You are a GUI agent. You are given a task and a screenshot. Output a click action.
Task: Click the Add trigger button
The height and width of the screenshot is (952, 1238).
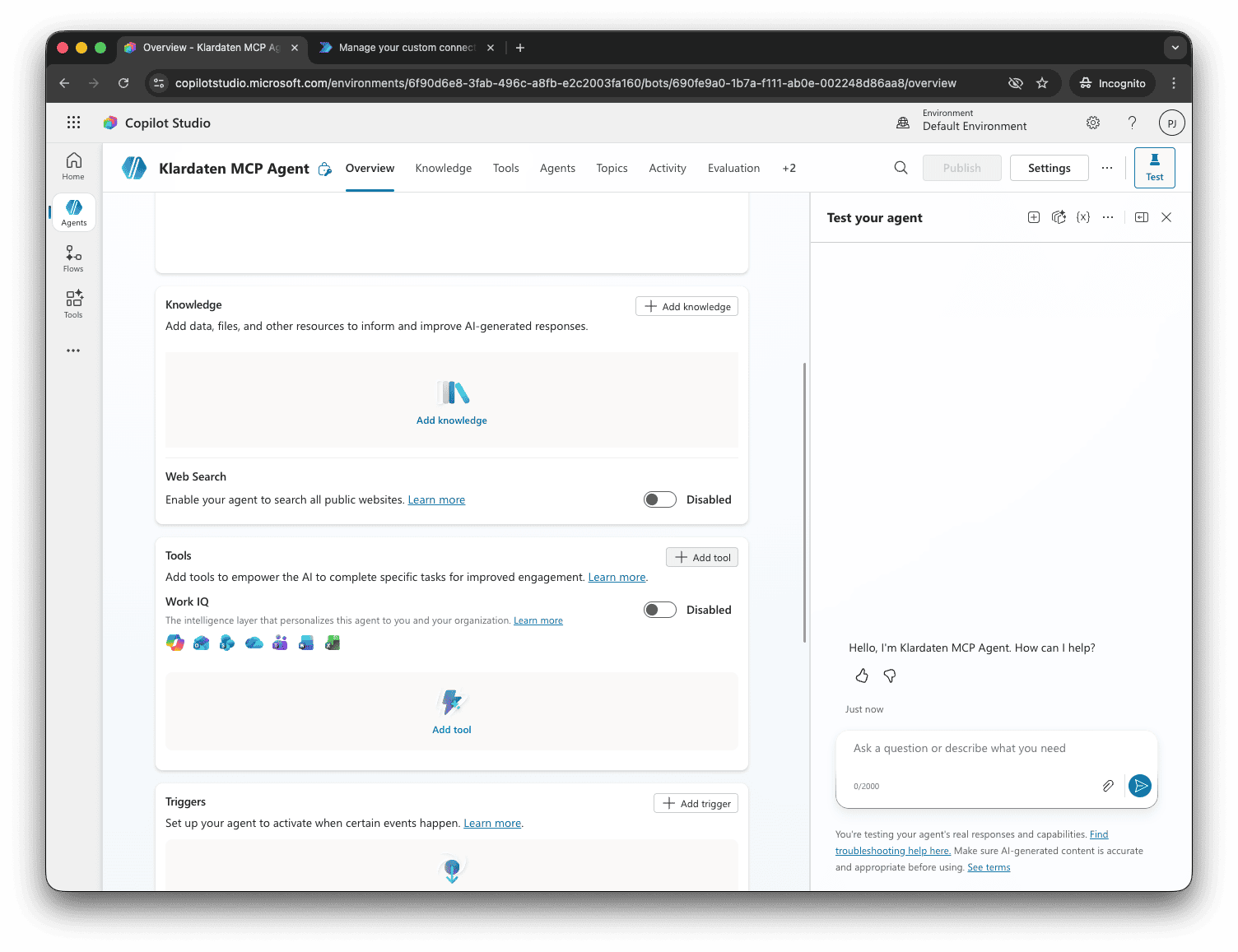point(696,803)
